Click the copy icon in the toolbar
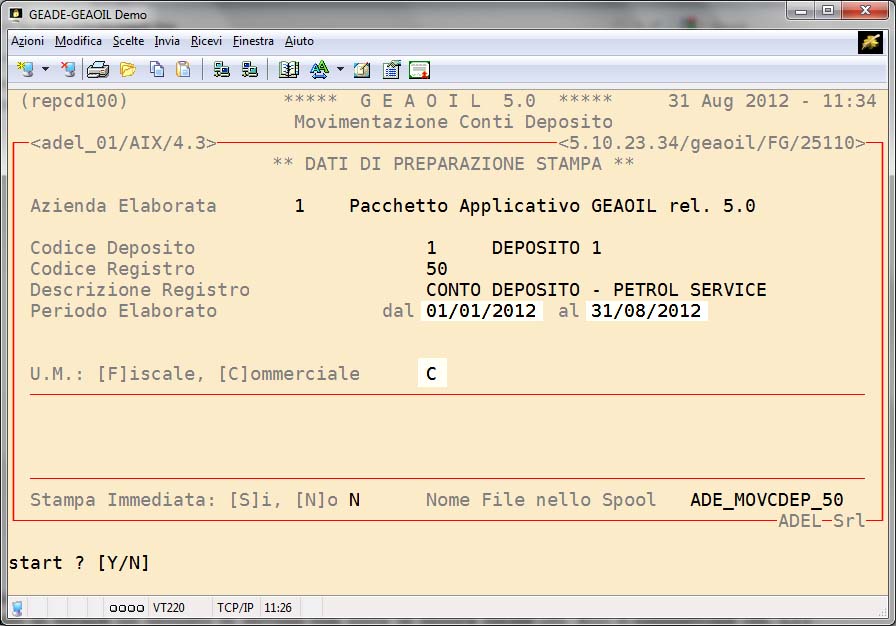The height and width of the screenshot is (626, 896). point(157,70)
